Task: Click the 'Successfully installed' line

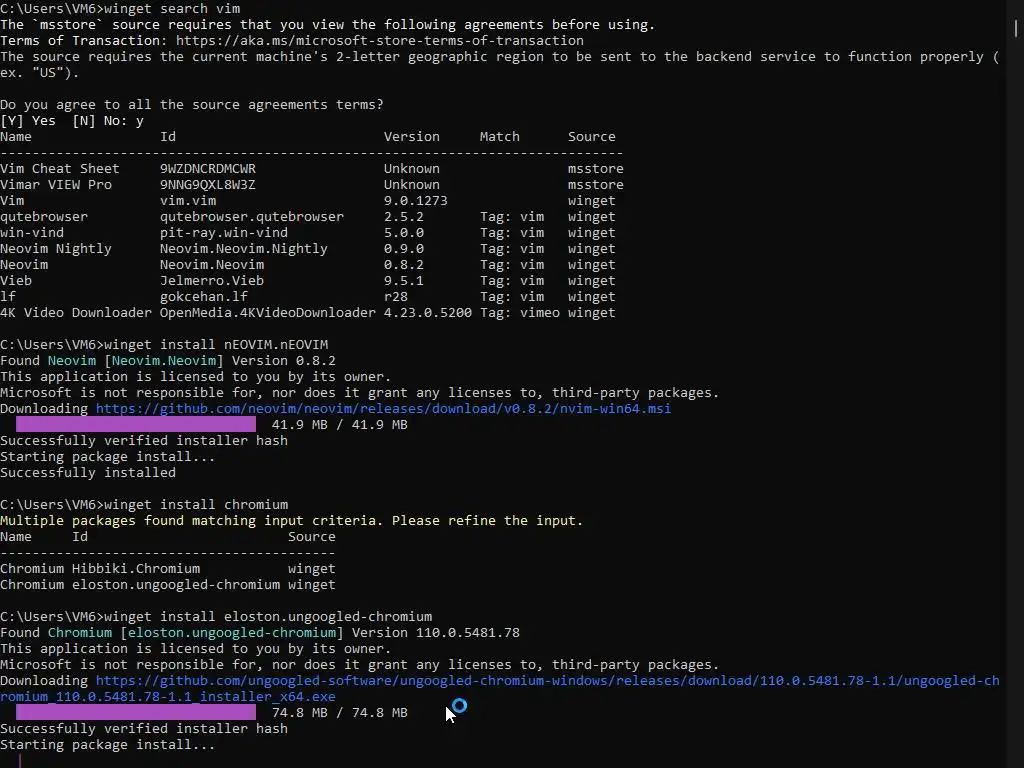Action: coord(88,473)
